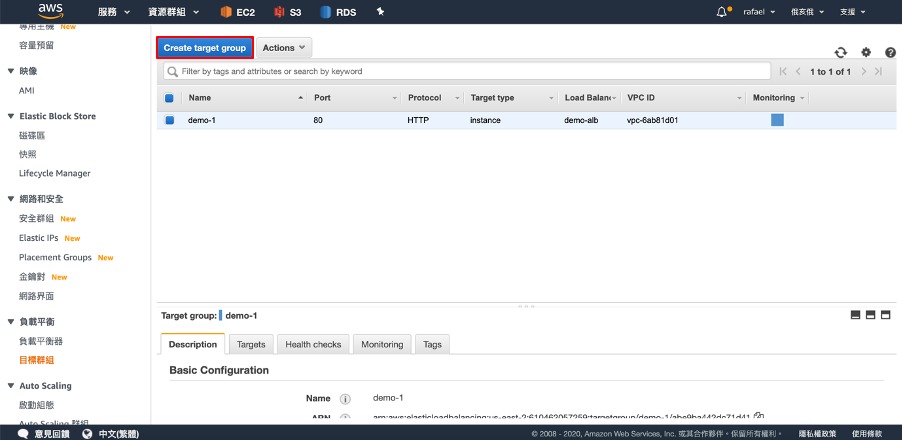The height and width of the screenshot is (440, 902).
Task: Open AMI in the sidebar
Action: (x=27, y=91)
